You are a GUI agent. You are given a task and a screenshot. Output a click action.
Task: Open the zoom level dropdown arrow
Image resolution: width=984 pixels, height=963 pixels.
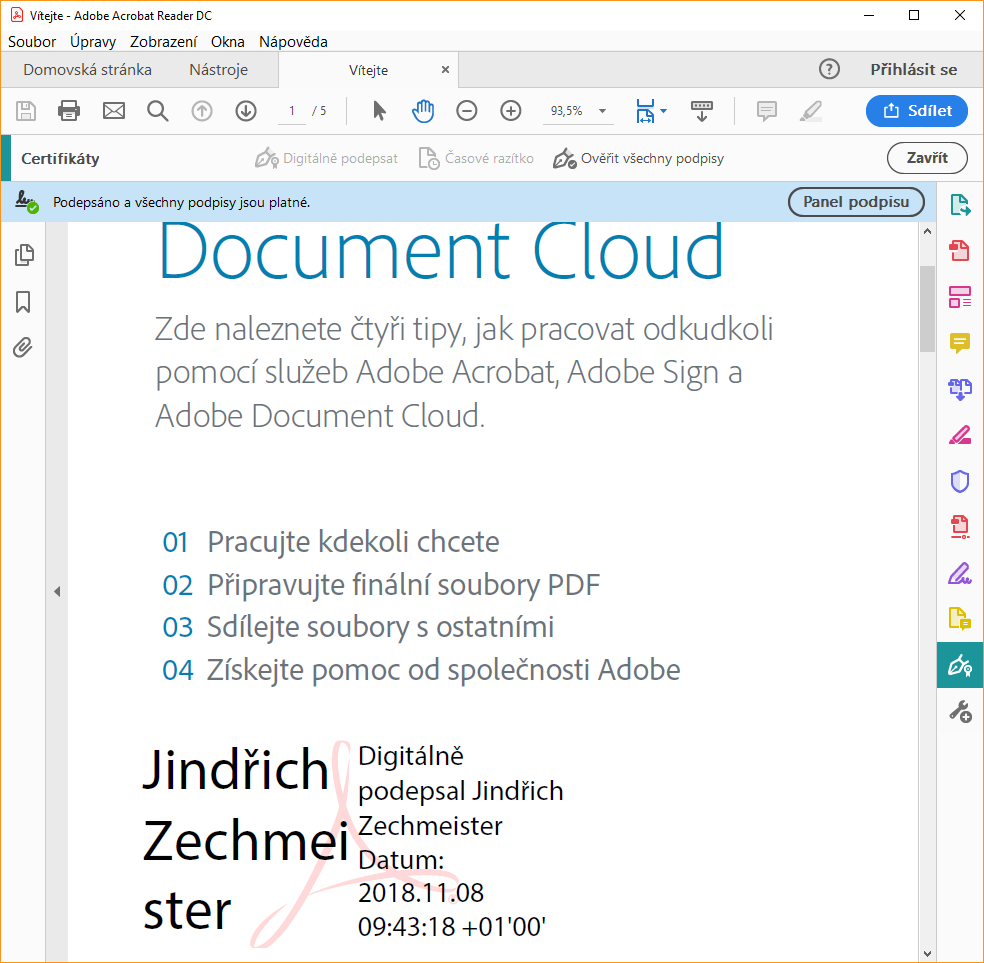point(602,111)
